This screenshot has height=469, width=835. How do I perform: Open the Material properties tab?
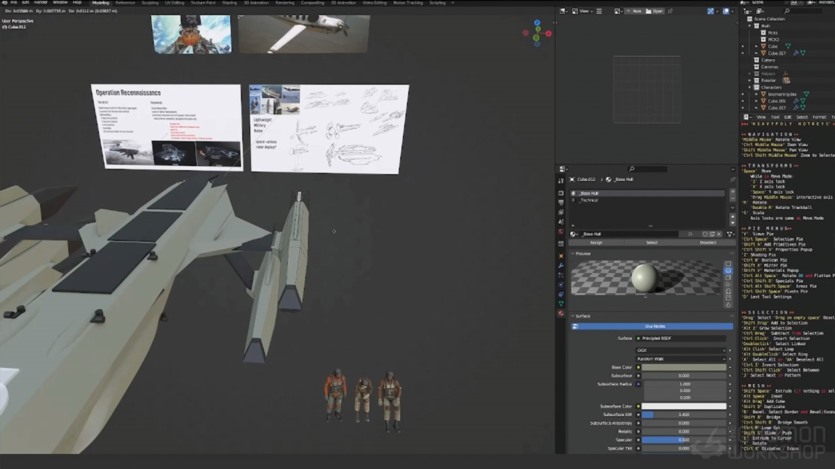point(561,314)
